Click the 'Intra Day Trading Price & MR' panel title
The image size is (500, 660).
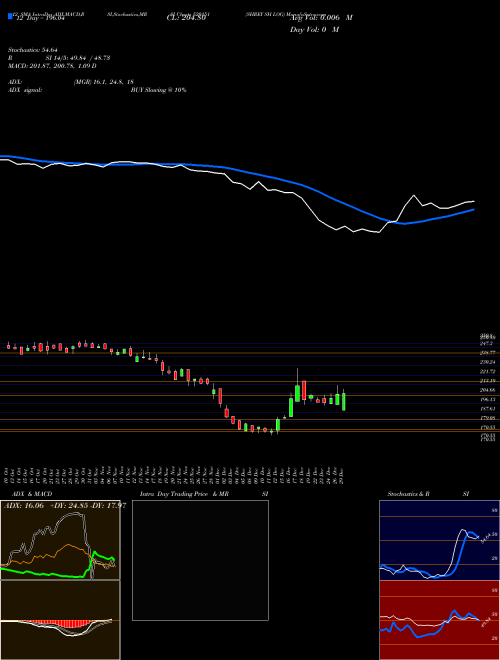coord(184,494)
